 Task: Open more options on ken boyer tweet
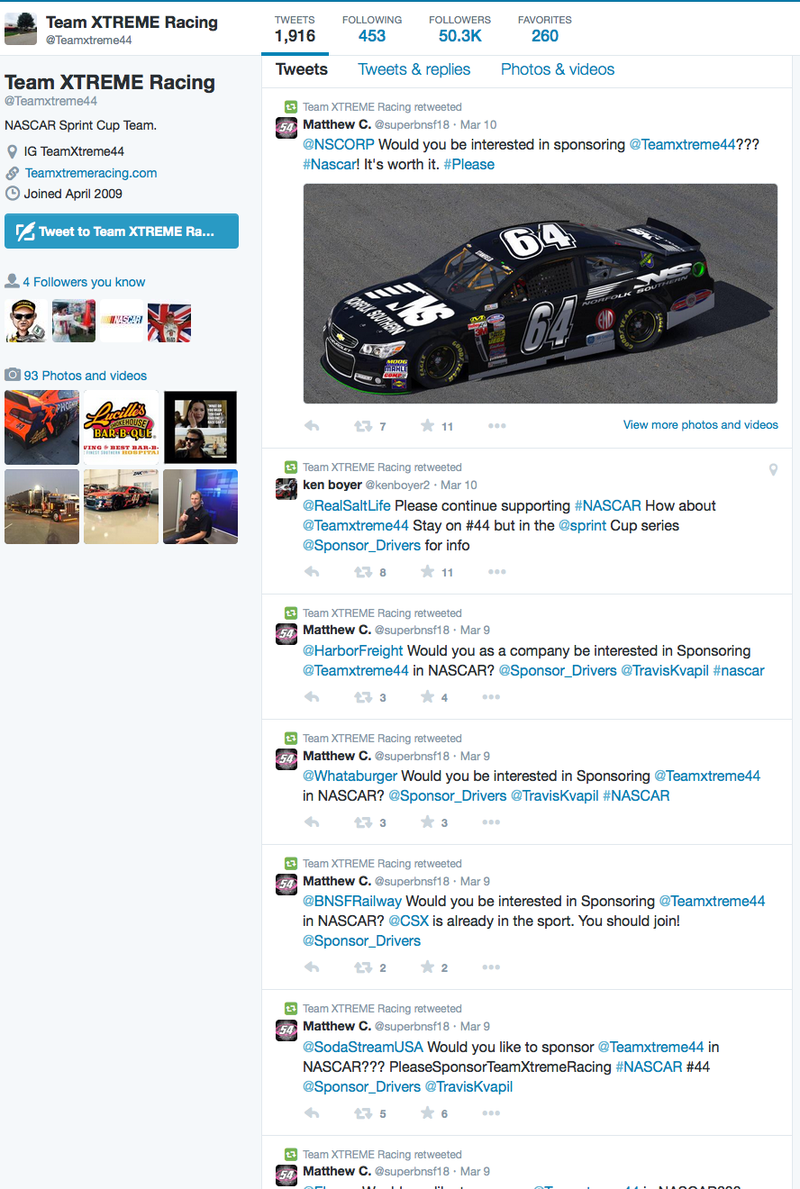pyautogui.click(x=497, y=572)
